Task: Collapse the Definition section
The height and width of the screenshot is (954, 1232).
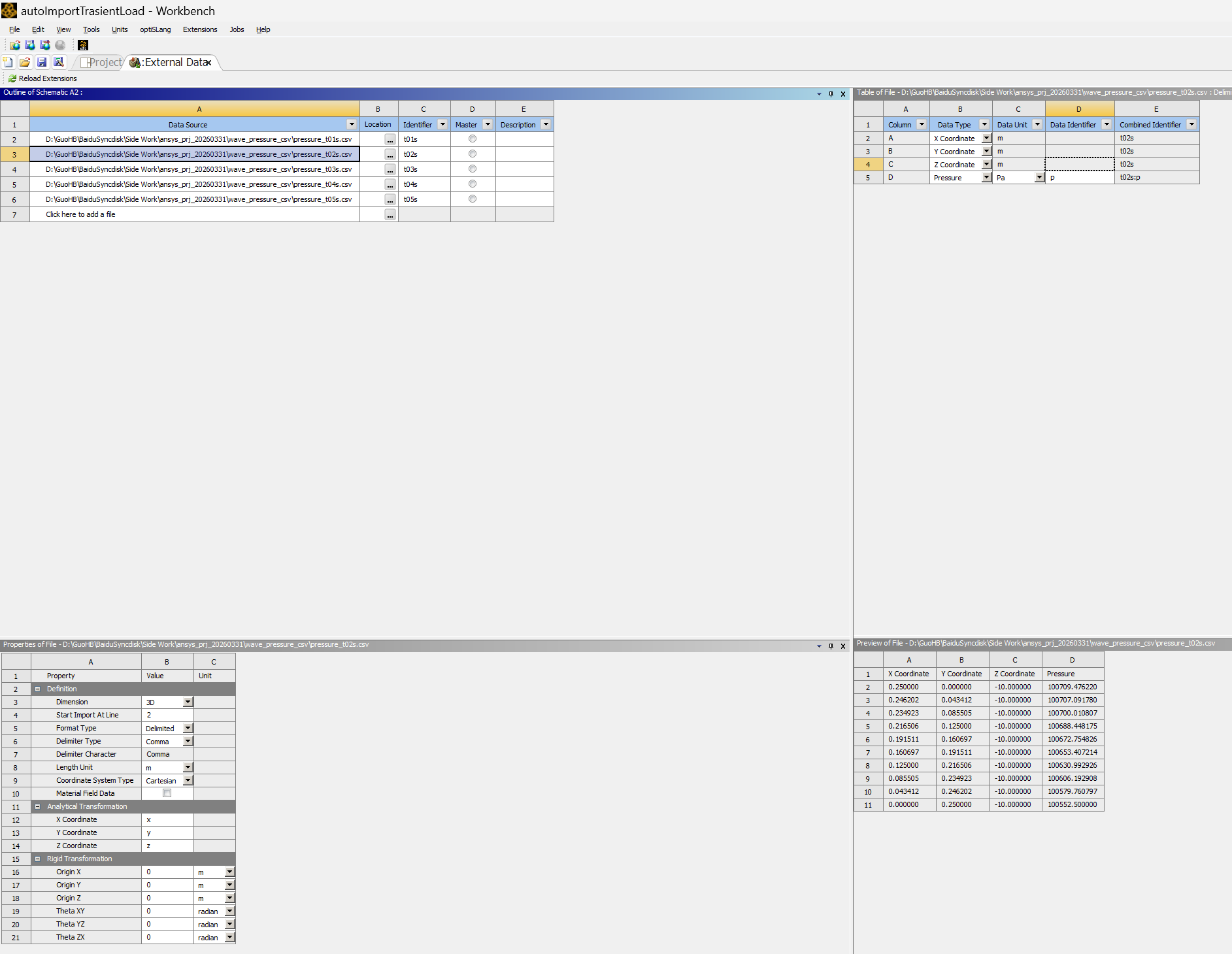Action: tap(37, 689)
